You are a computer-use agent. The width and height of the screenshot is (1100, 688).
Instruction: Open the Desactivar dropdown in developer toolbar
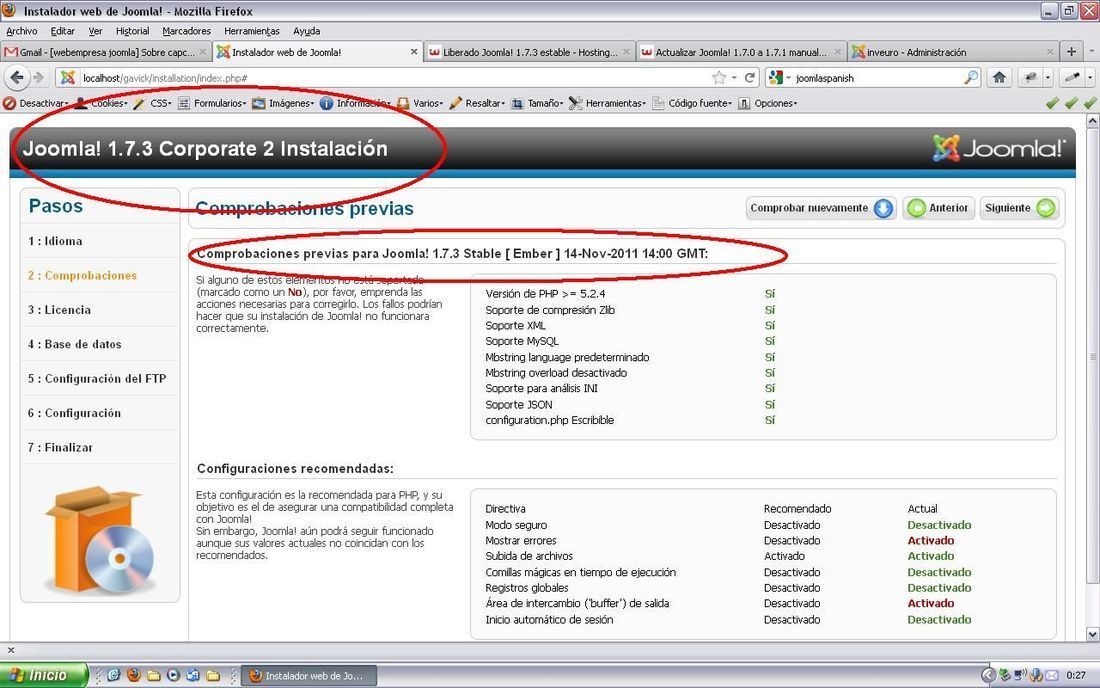coord(36,103)
